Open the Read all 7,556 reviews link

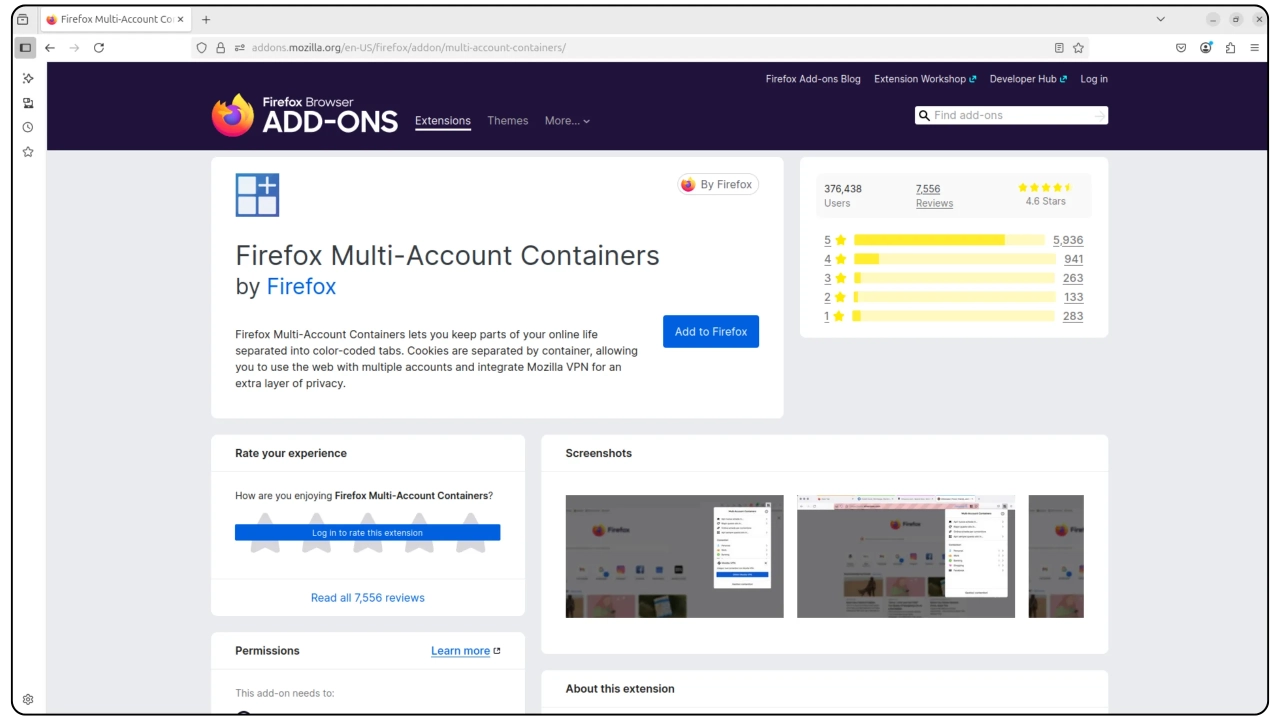(x=367, y=597)
